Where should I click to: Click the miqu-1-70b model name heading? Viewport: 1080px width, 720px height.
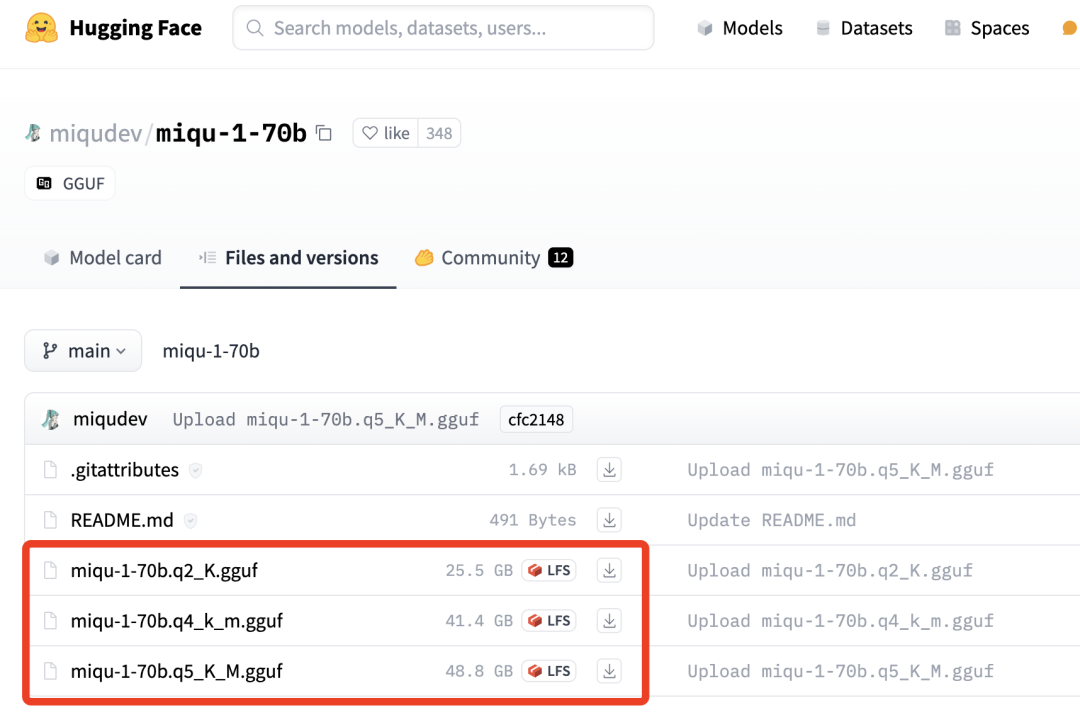pos(231,133)
